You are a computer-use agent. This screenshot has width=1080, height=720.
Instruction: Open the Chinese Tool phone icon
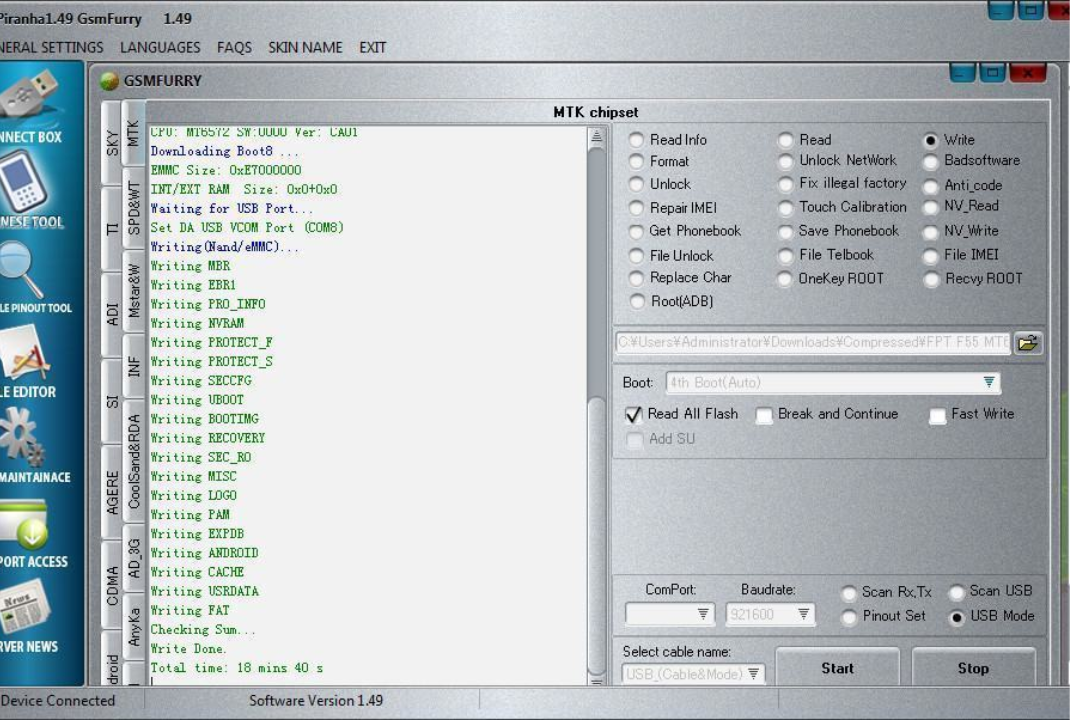tap(24, 181)
